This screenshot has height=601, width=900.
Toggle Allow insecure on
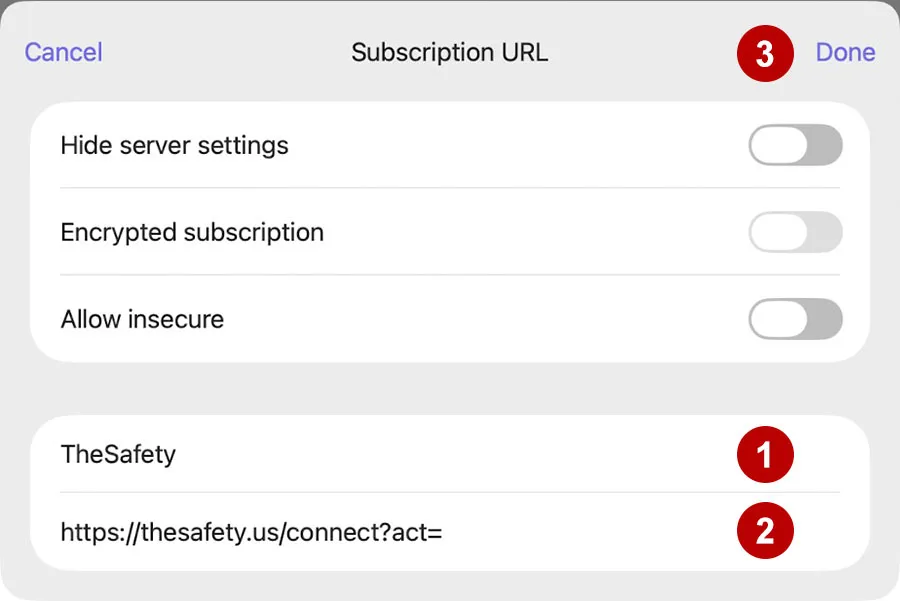click(x=795, y=319)
